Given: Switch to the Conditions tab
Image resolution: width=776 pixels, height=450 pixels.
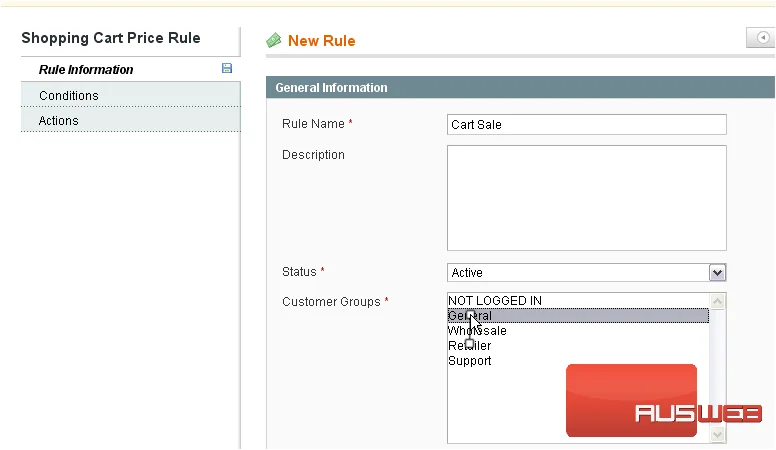Looking at the screenshot, I should [131, 95].
